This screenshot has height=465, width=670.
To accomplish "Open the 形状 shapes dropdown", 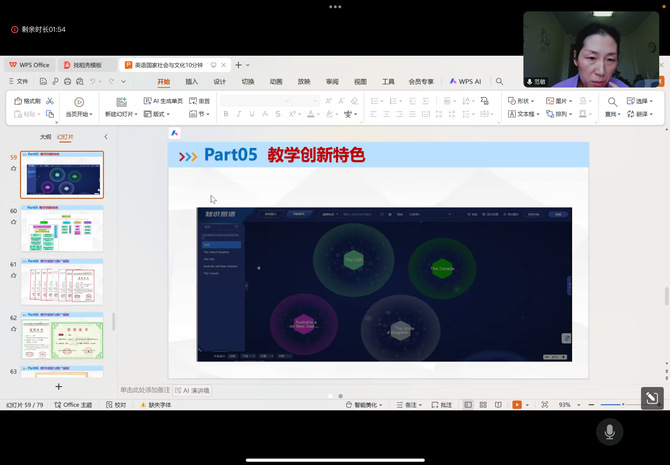I will click(522, 101).
